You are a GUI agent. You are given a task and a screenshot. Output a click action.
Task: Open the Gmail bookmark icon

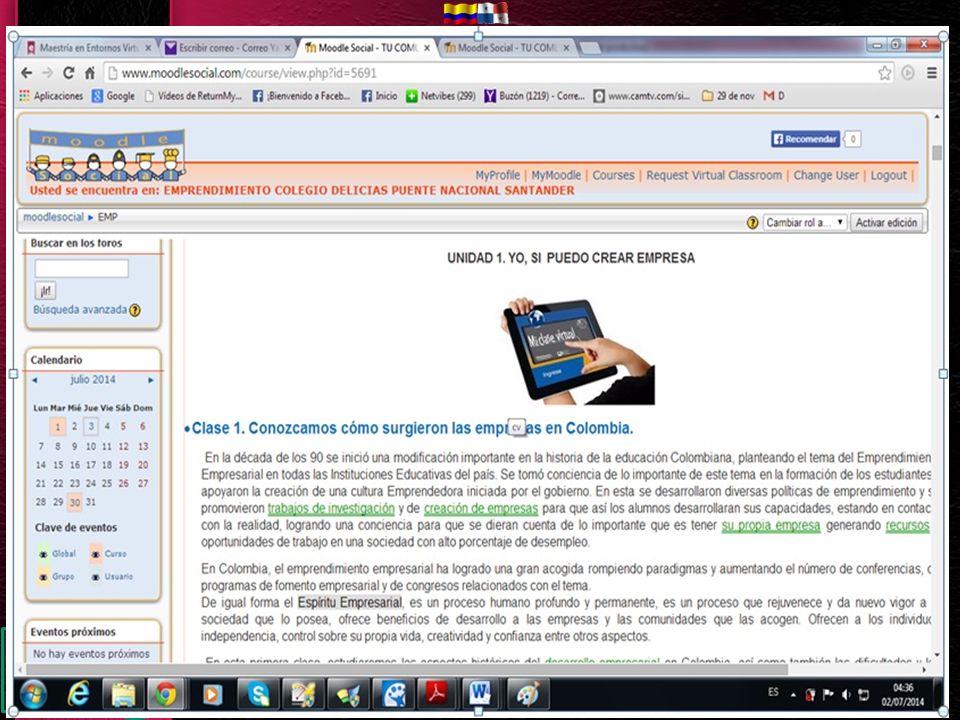tap(774, 96)
